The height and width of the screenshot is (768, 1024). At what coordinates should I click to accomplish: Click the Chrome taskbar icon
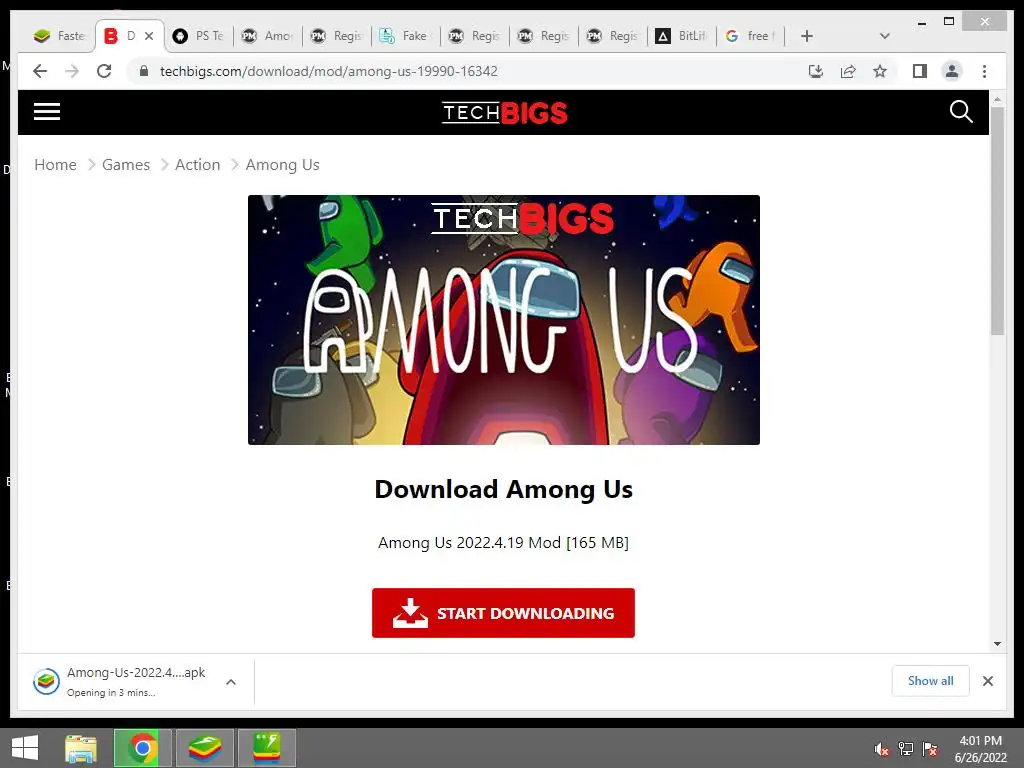pos(142,748)
